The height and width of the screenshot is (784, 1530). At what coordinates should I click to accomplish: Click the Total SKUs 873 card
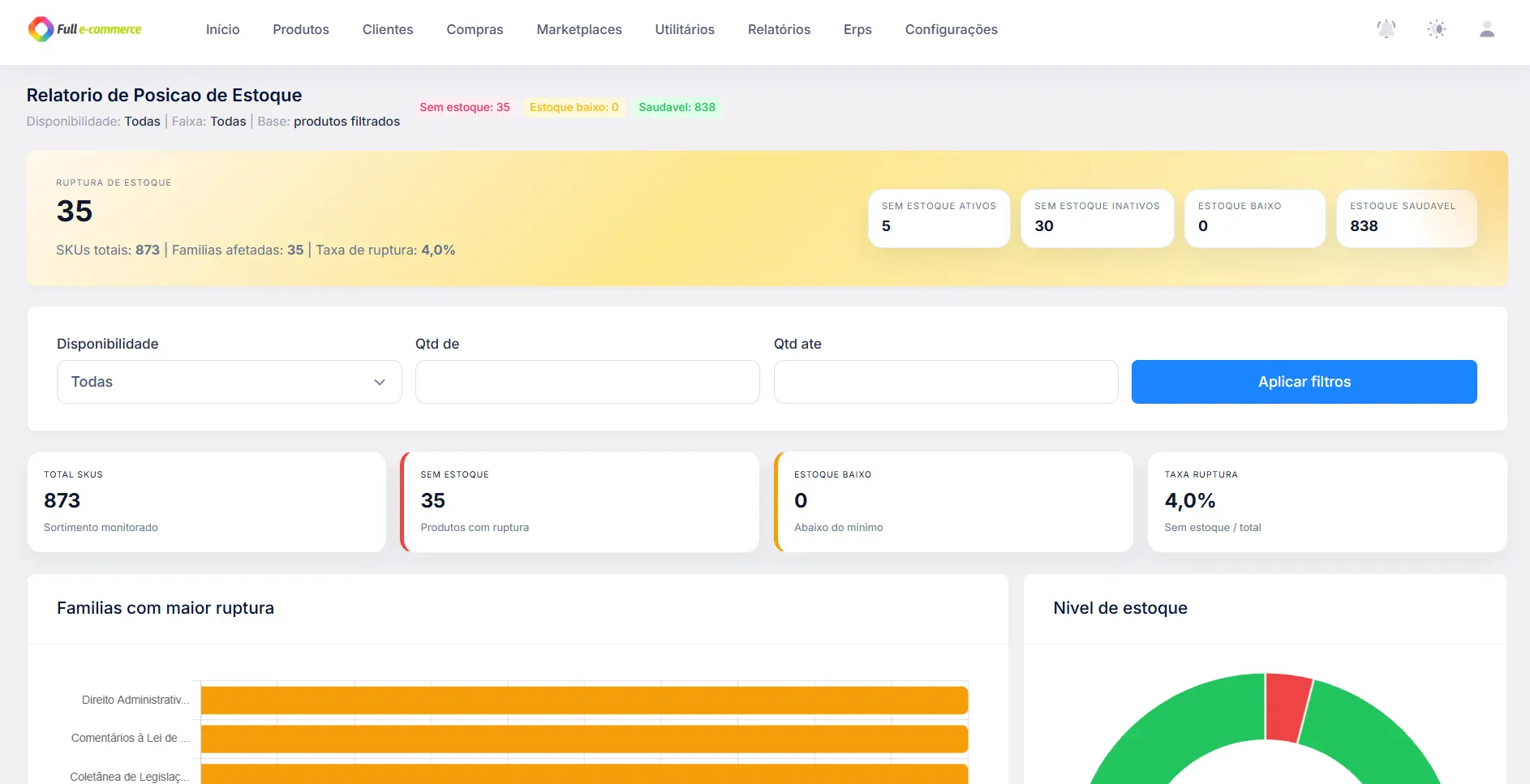point(207,502)
